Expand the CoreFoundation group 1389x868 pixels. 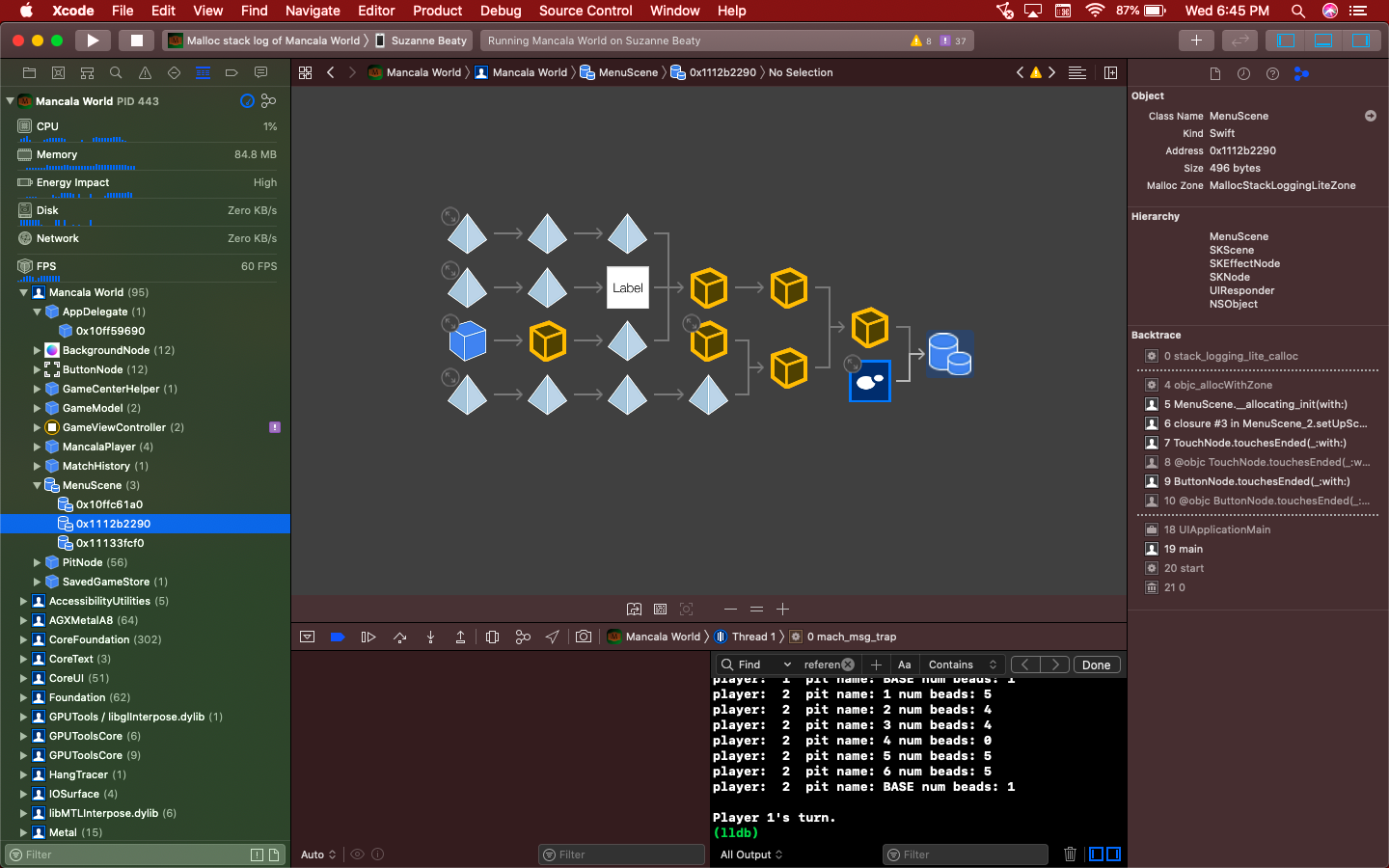(24, 639)
